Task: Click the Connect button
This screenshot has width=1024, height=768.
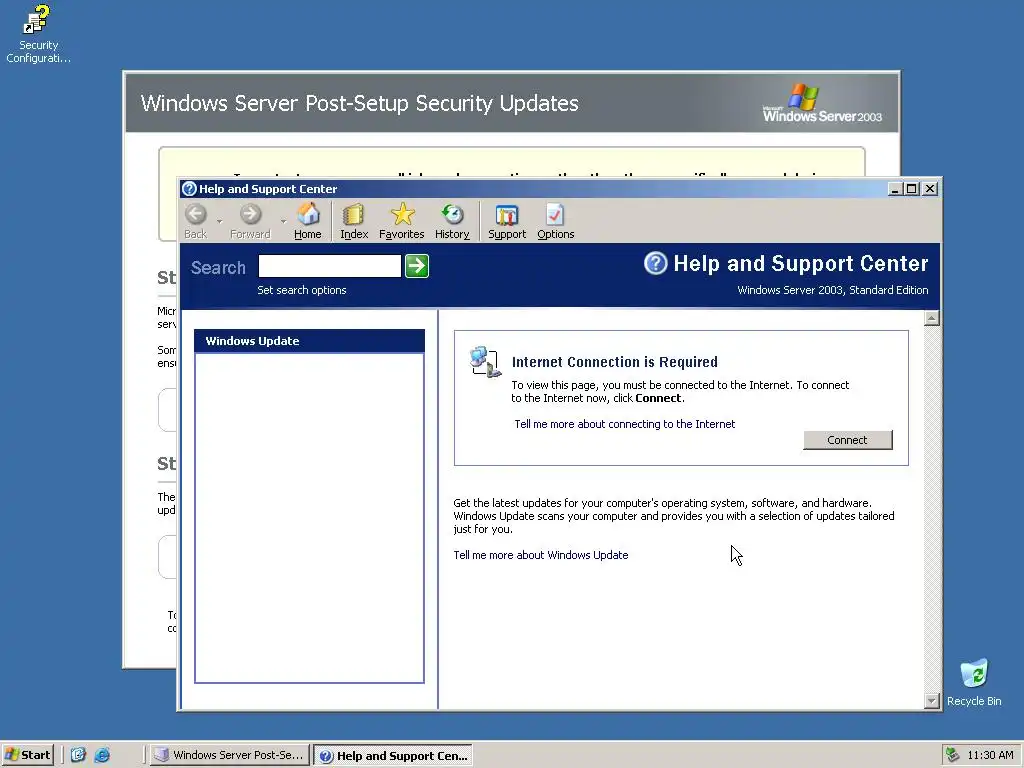Action: click(848, 440)
